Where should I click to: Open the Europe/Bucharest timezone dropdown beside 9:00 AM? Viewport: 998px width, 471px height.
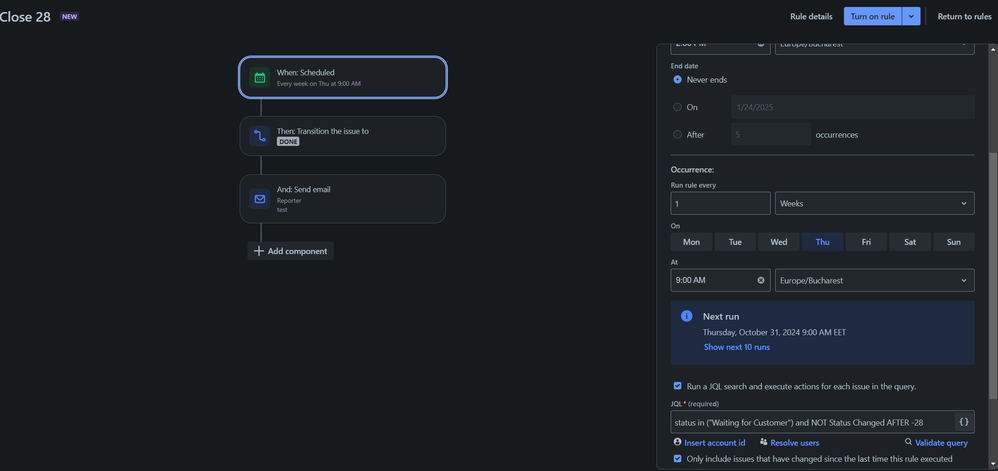pyautogui.click(x=875, y=280)
